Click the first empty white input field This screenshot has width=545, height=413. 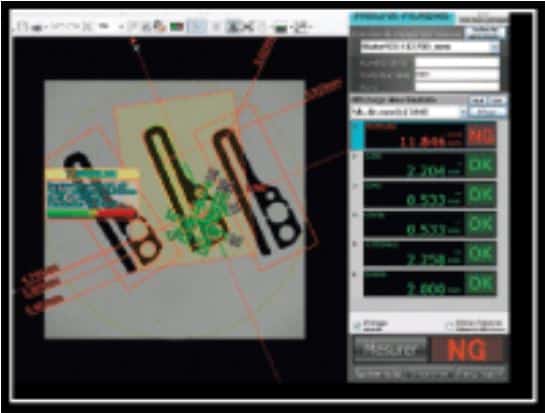pyautogui.click(x=457, y=63)
